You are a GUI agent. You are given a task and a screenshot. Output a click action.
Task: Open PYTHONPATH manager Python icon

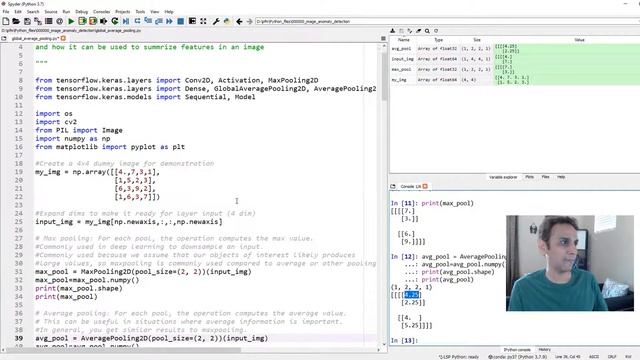(x=227, y=21)
